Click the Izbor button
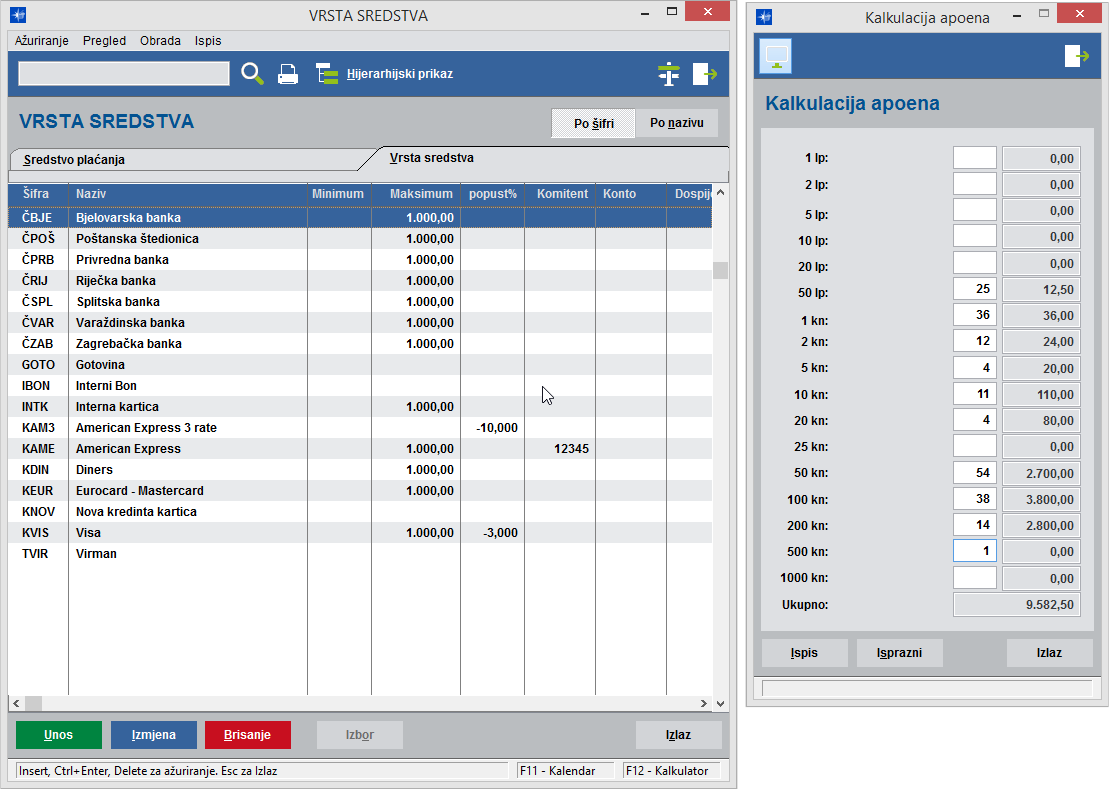Image resolution: width=1109 pixels, height=789 pixels. 359,735
